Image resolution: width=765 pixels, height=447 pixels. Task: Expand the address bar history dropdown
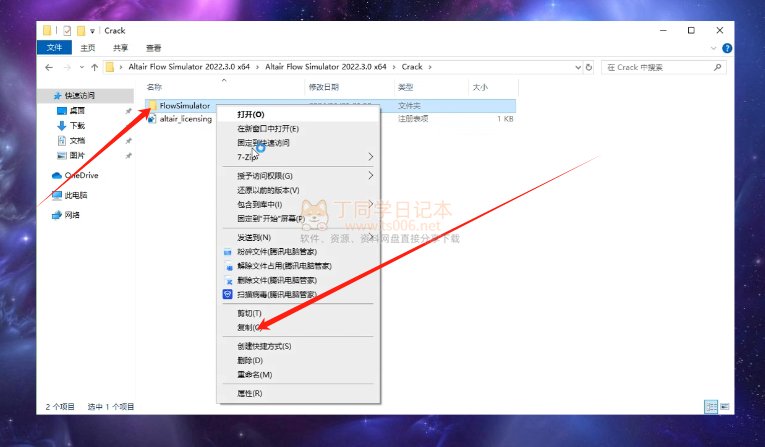click(578, 67)
